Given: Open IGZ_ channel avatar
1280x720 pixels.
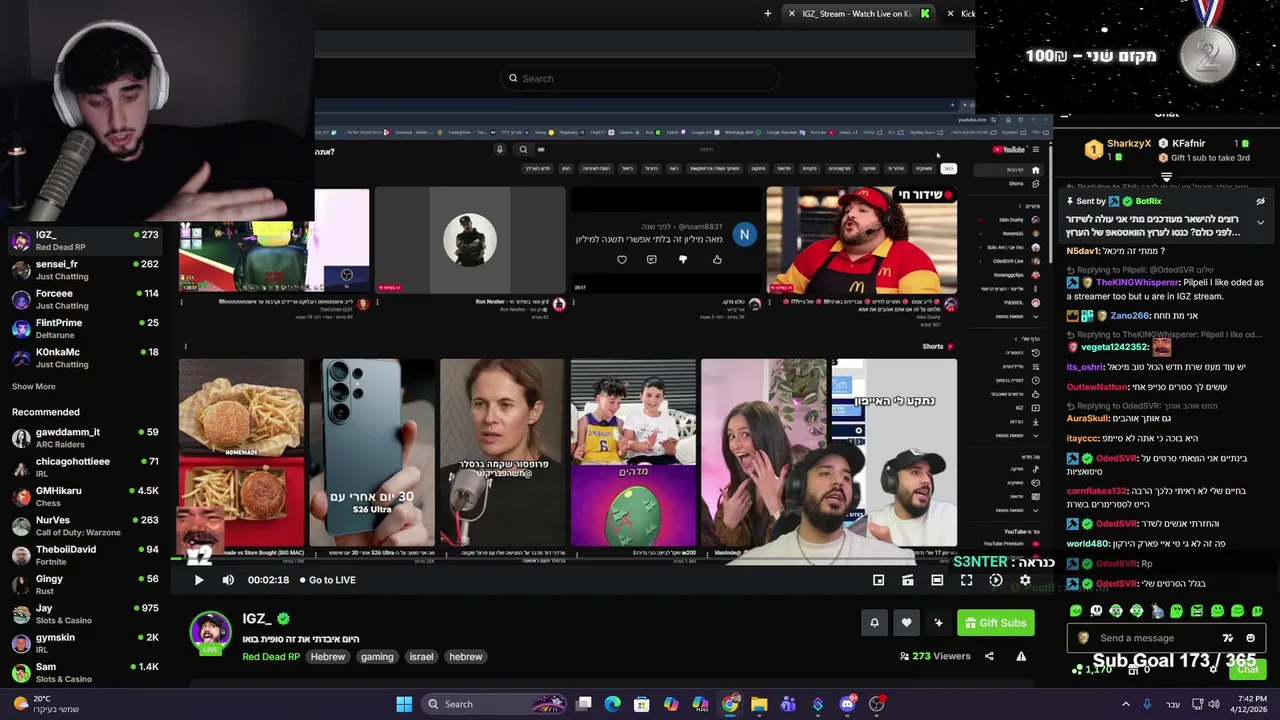Looking at the screenshot, I should click(210, 632).
